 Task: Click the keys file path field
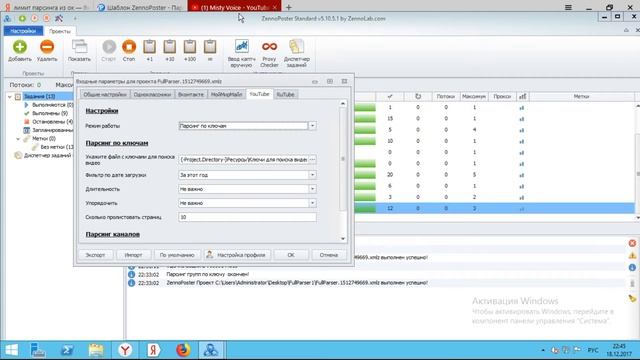point(243,160)
